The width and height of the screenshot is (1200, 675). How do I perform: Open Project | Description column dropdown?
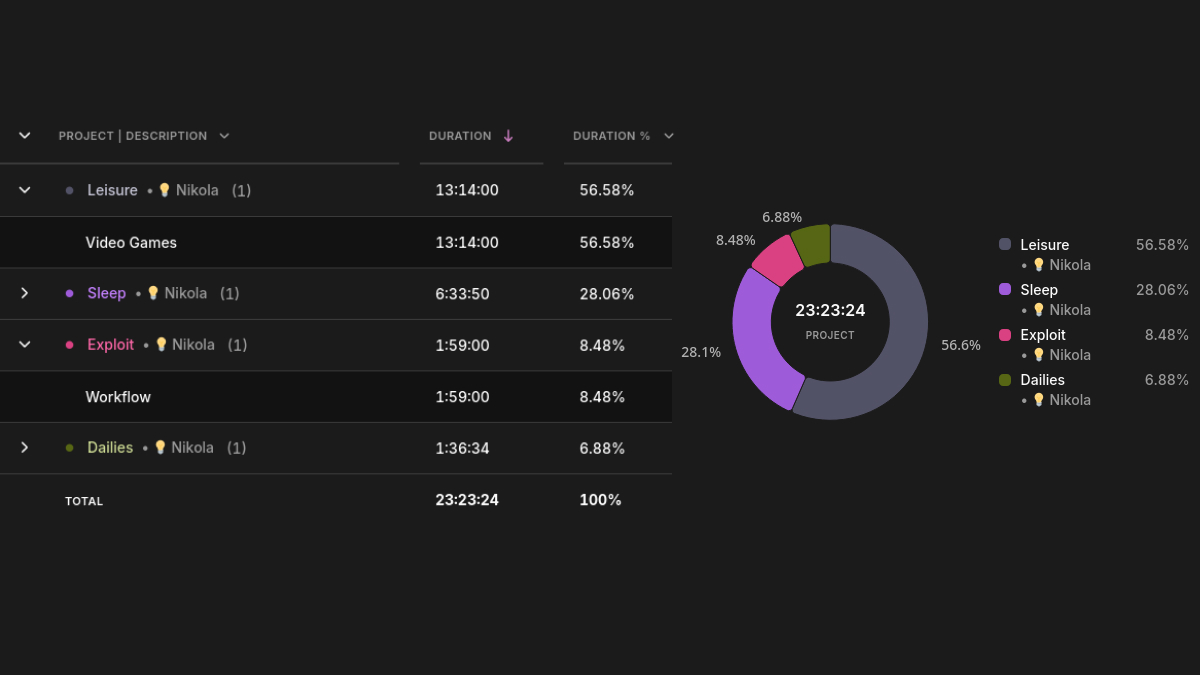pos(224,136)
